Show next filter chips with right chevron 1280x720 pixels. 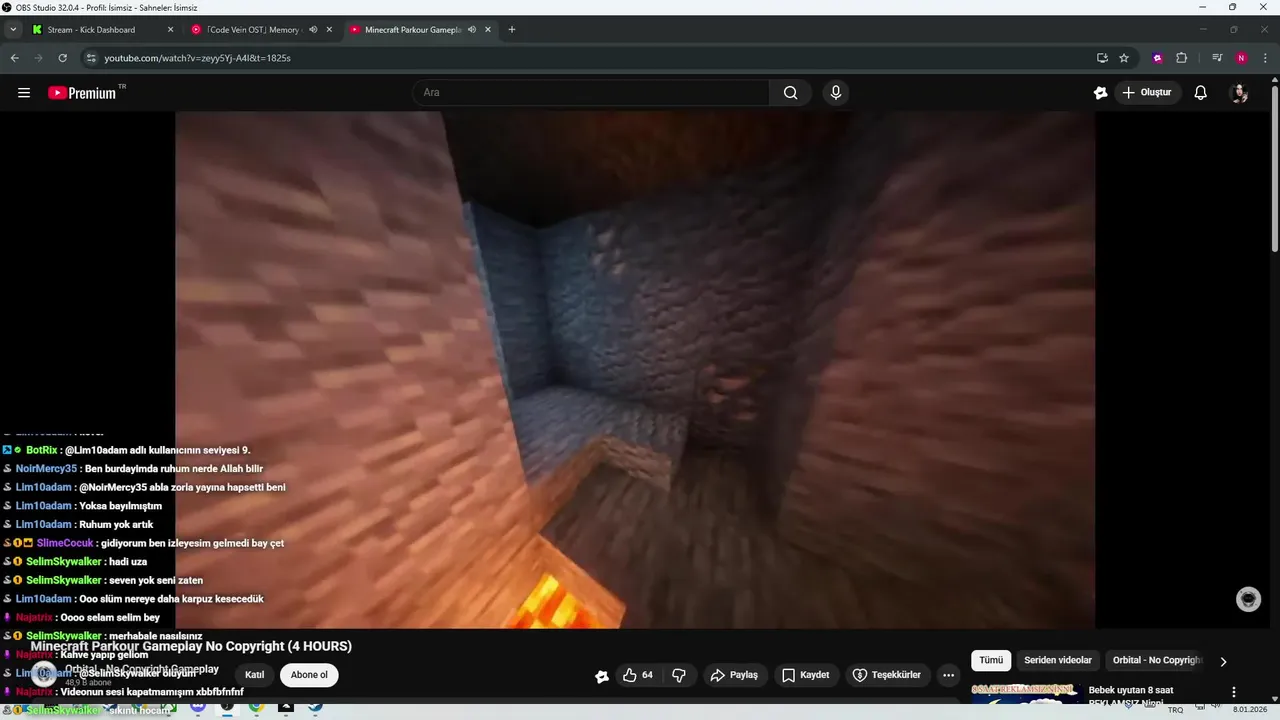[1223, 661]
